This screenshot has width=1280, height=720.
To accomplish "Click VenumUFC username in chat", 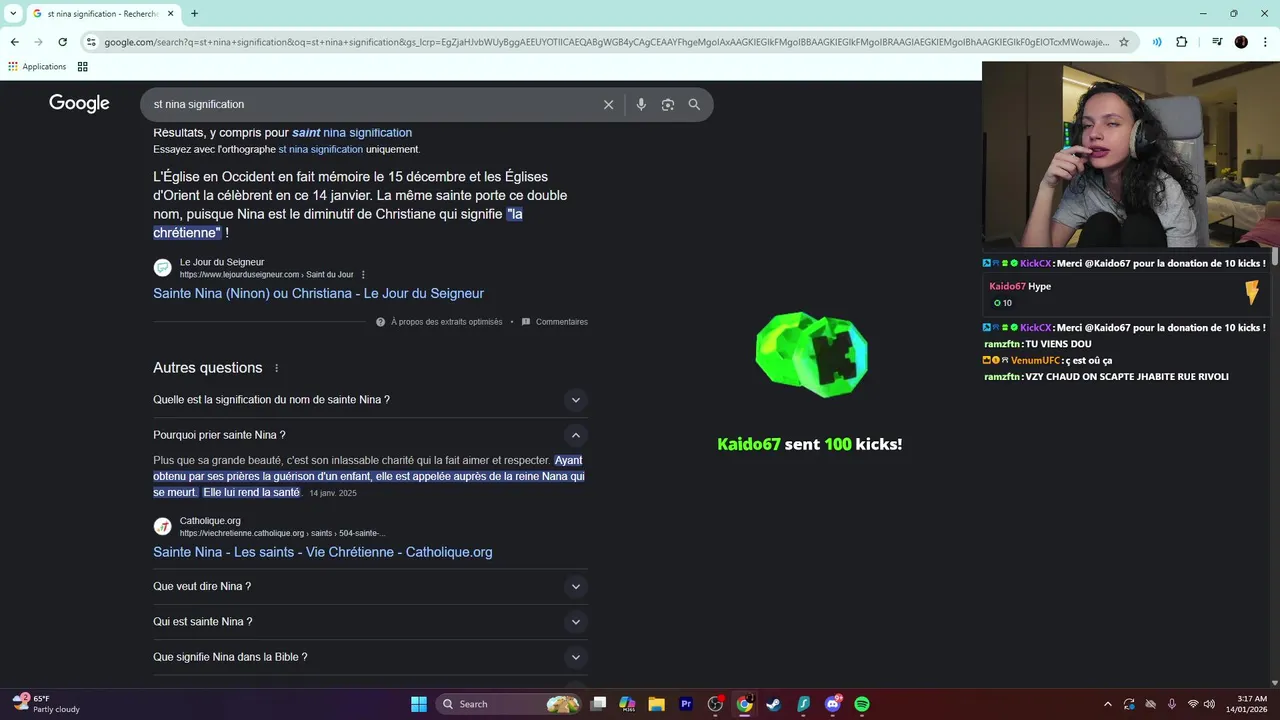I will 1034,360.
